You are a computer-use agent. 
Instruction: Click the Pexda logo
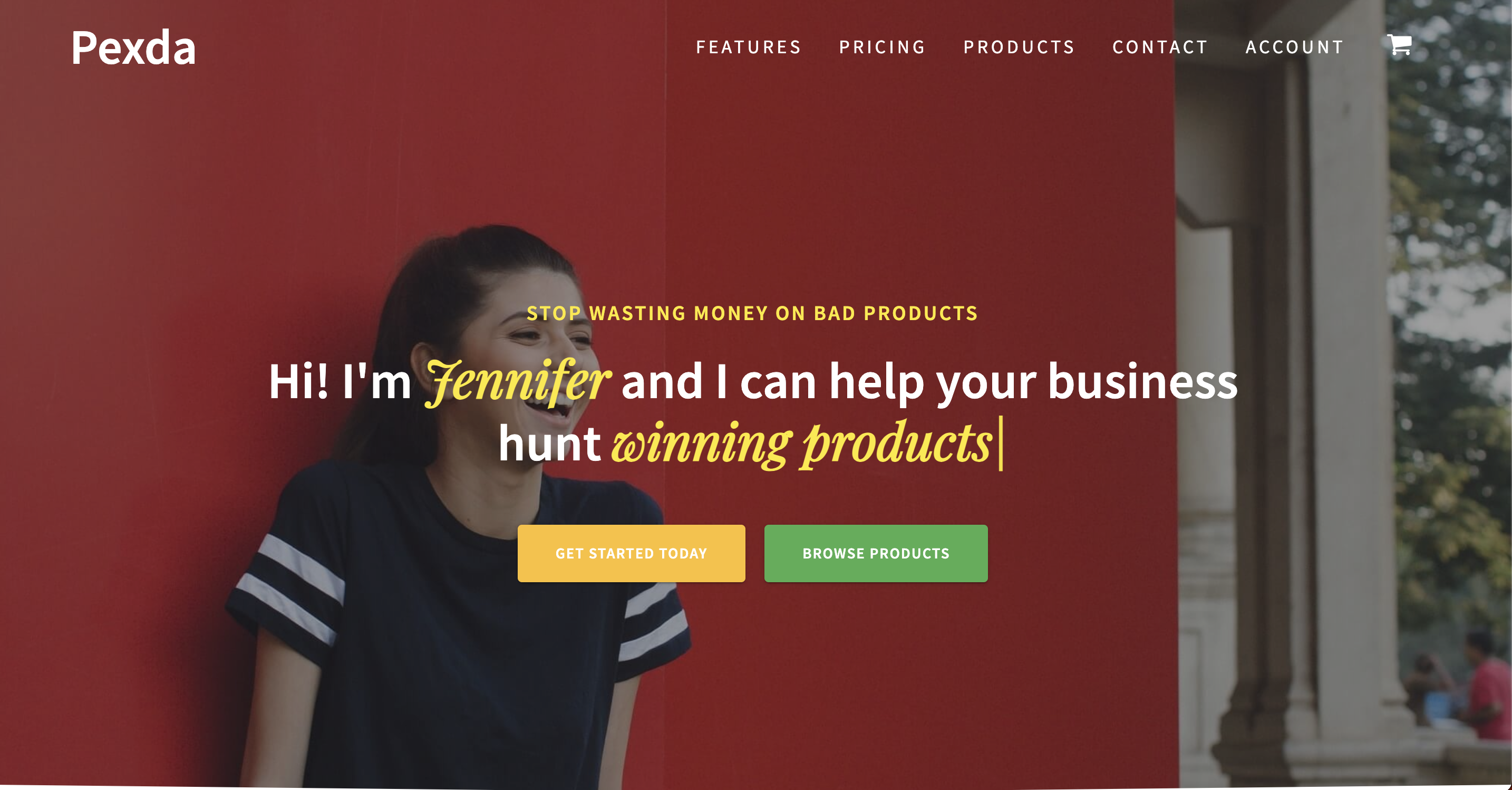[x=133, y=47]
